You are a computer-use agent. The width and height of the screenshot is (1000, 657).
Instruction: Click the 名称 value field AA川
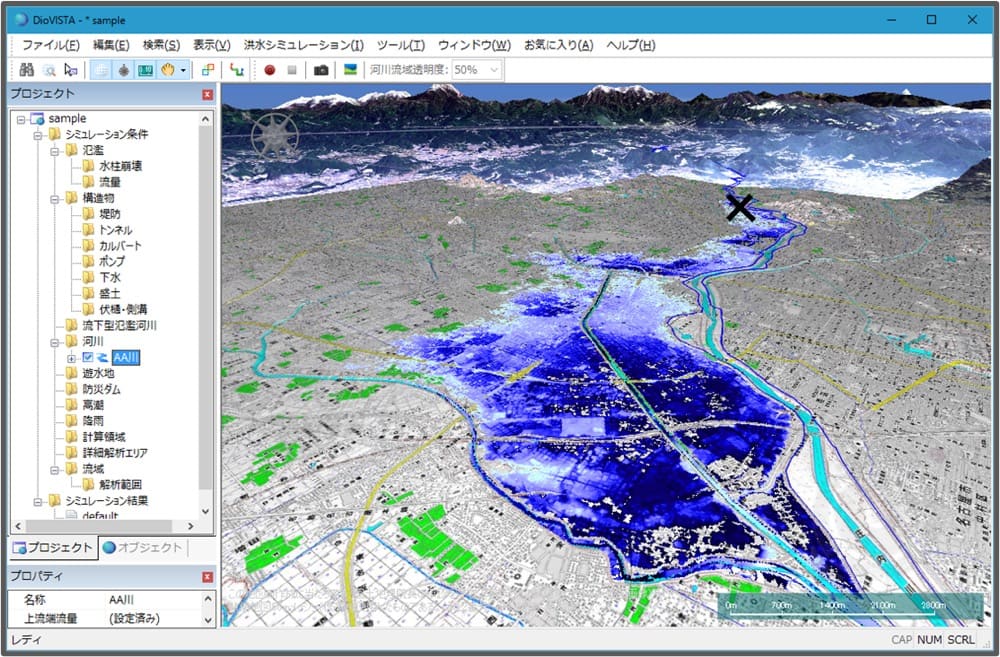160,600
